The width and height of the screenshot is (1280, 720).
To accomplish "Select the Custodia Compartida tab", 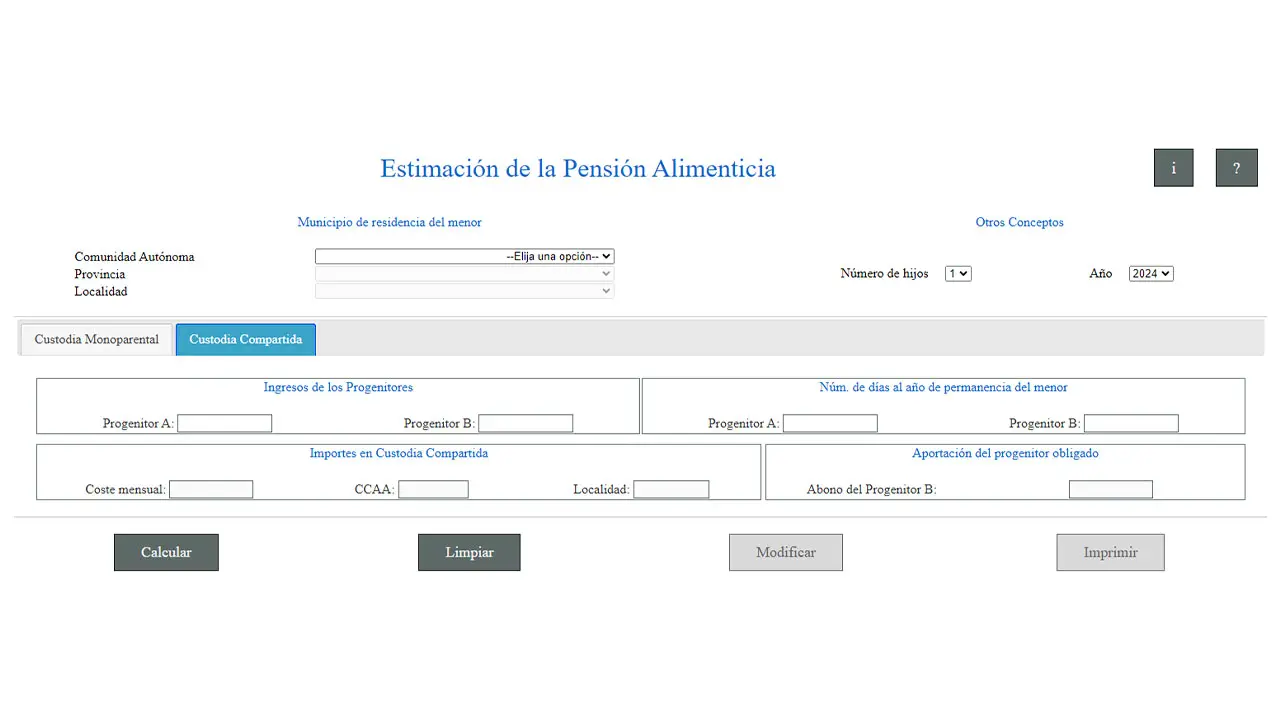I will tap(245, 339).
